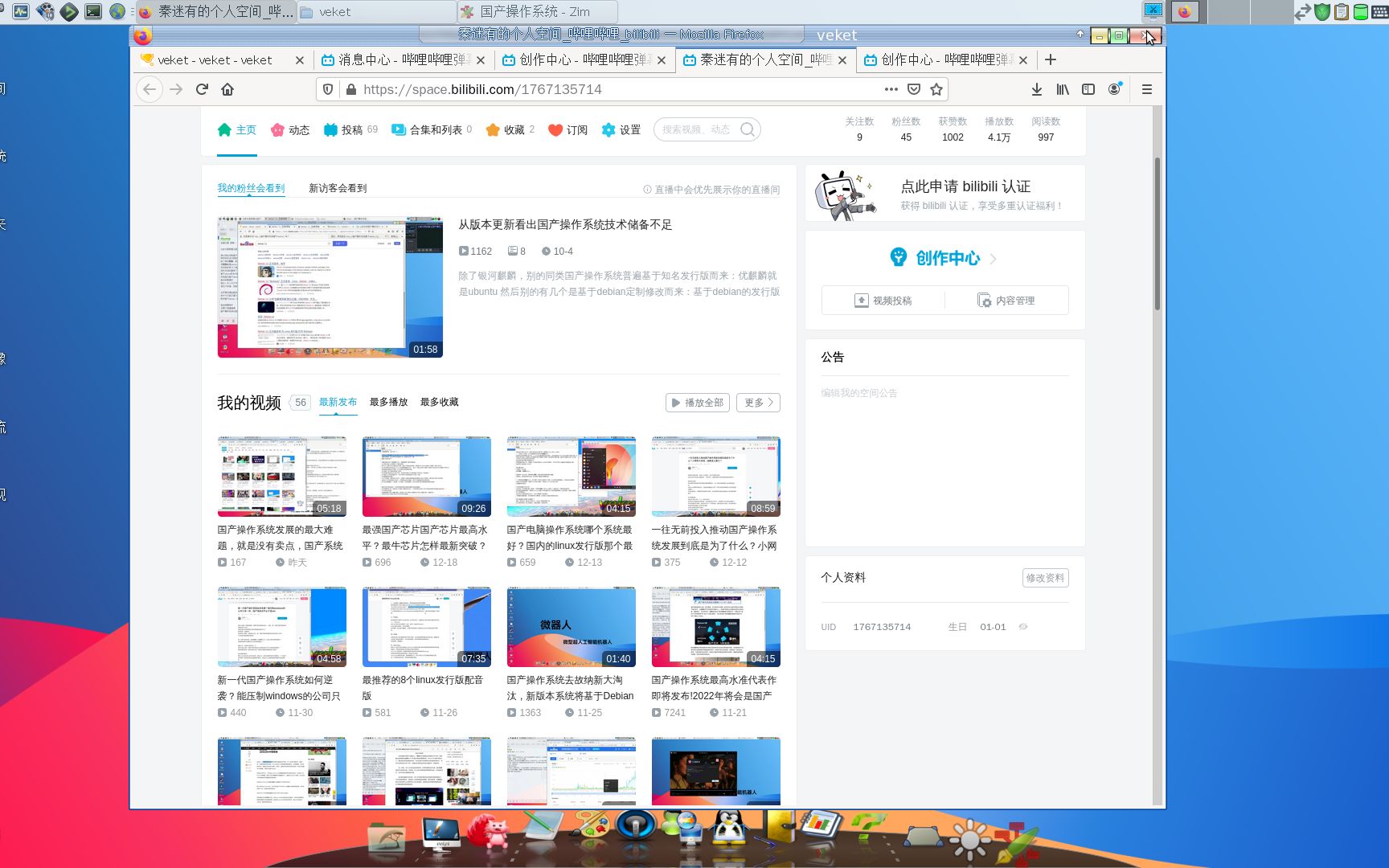Select the 投稿 video submissions icon
1389x868 pixels.
[x=330, y=129]
